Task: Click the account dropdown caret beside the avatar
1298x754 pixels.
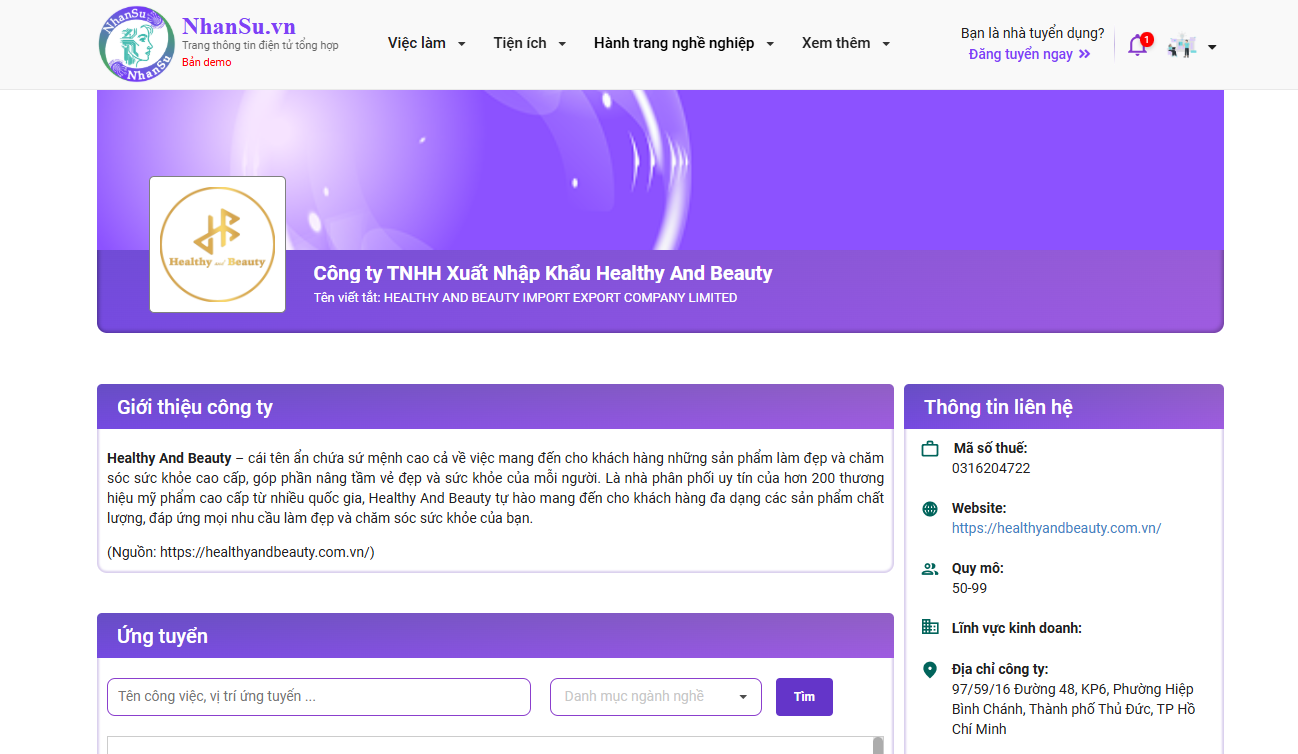Action: click(x=1212, y=47)
